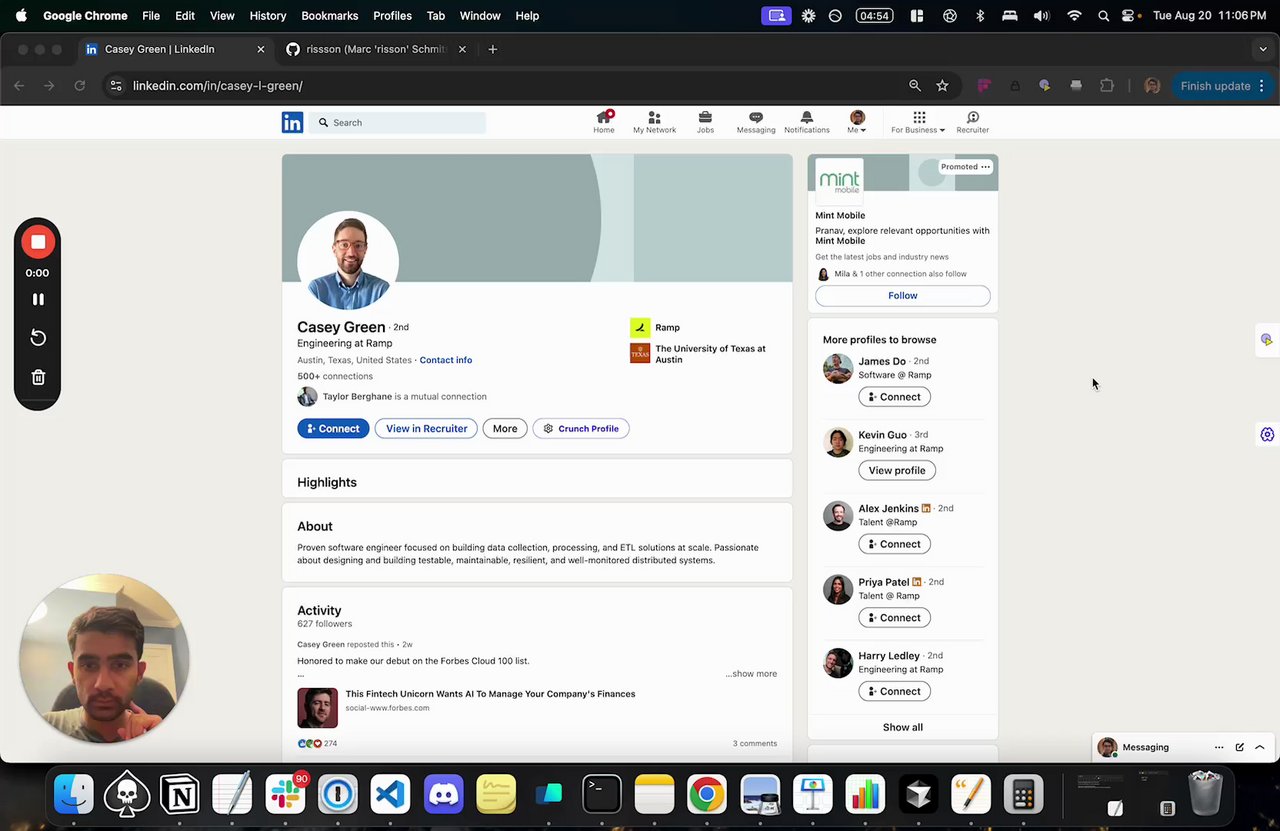Open Taylor Berghane mutual connection link

click(357, 396)
